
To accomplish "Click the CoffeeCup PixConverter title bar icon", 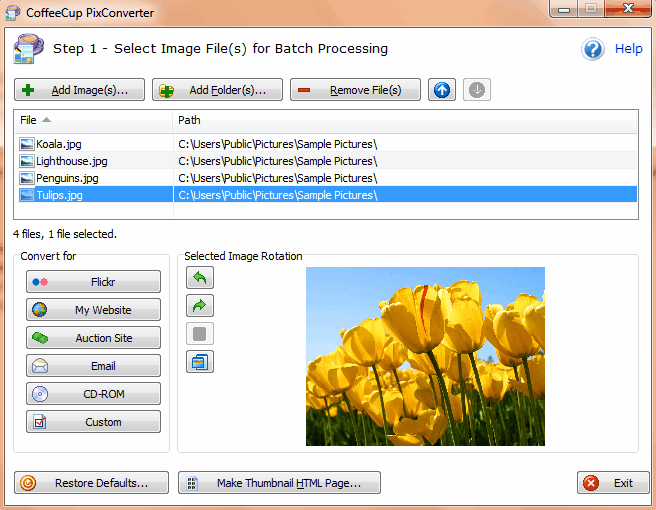I will click(x=12, y=13).
